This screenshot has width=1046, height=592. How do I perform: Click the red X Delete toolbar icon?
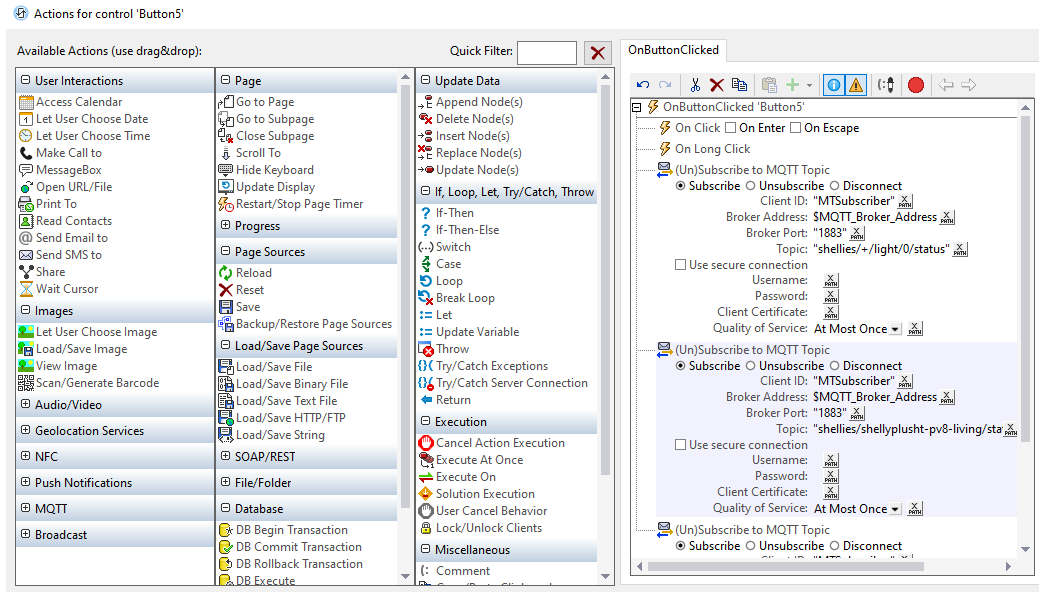pyautogui.click(x=717, y=85)
